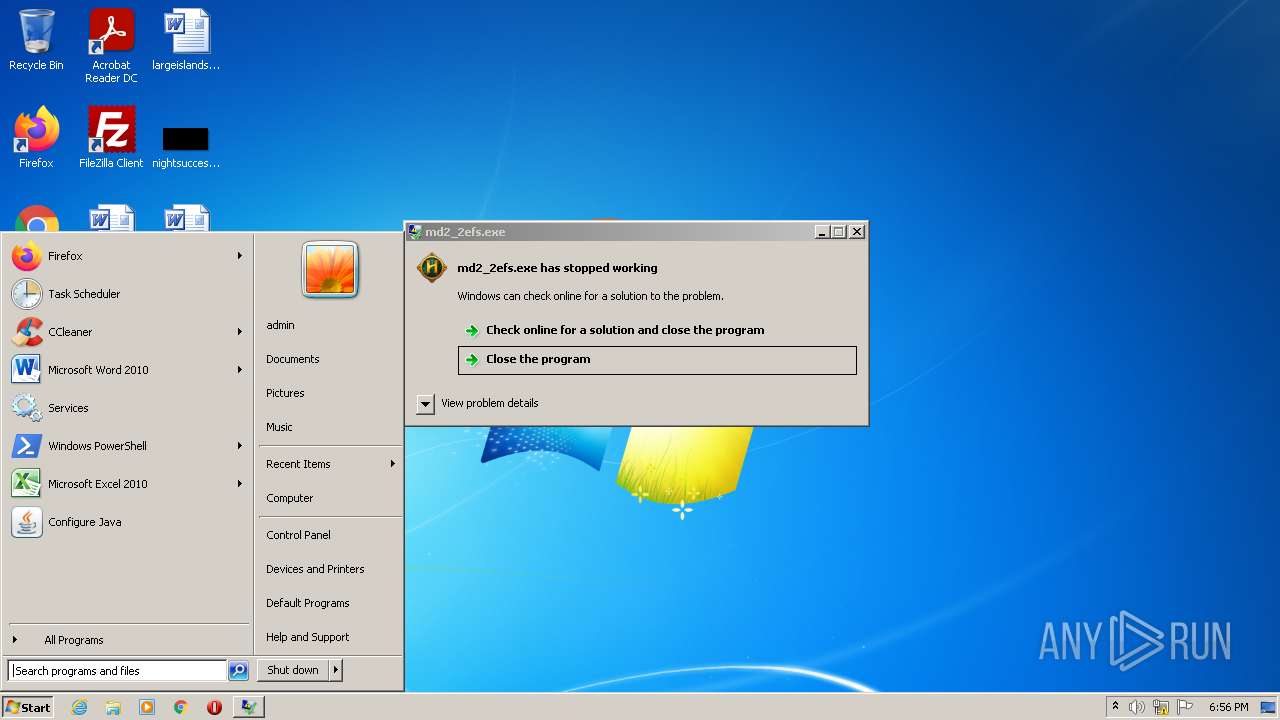Viewport: 1280px width, 720px height.
Task: Click the search magnifier button
Action: [238, 671]
